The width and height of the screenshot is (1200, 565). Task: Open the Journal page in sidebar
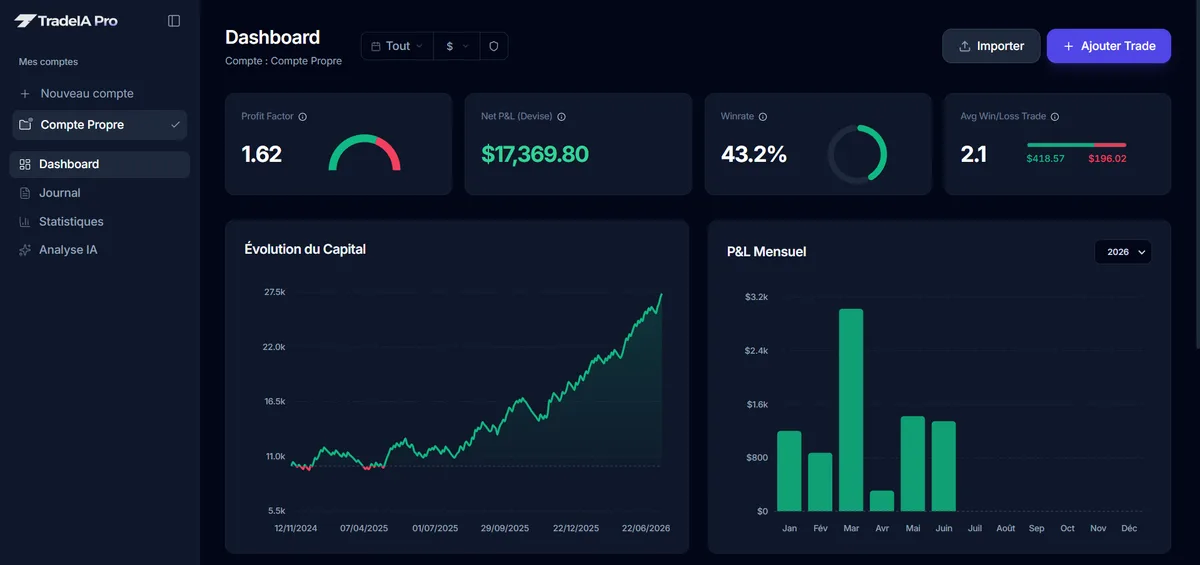tap(100, 193)
